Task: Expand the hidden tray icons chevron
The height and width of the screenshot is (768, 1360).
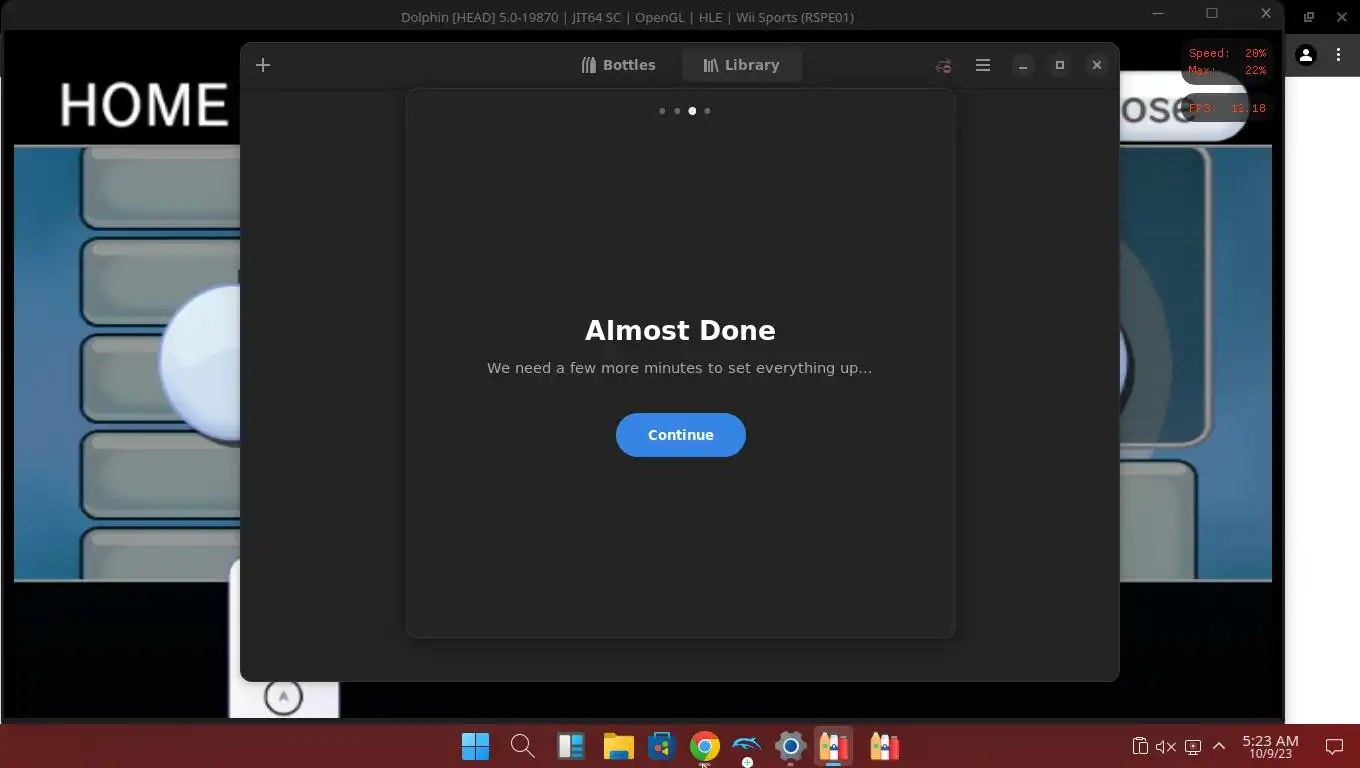Action: (x=1219, y=746)
